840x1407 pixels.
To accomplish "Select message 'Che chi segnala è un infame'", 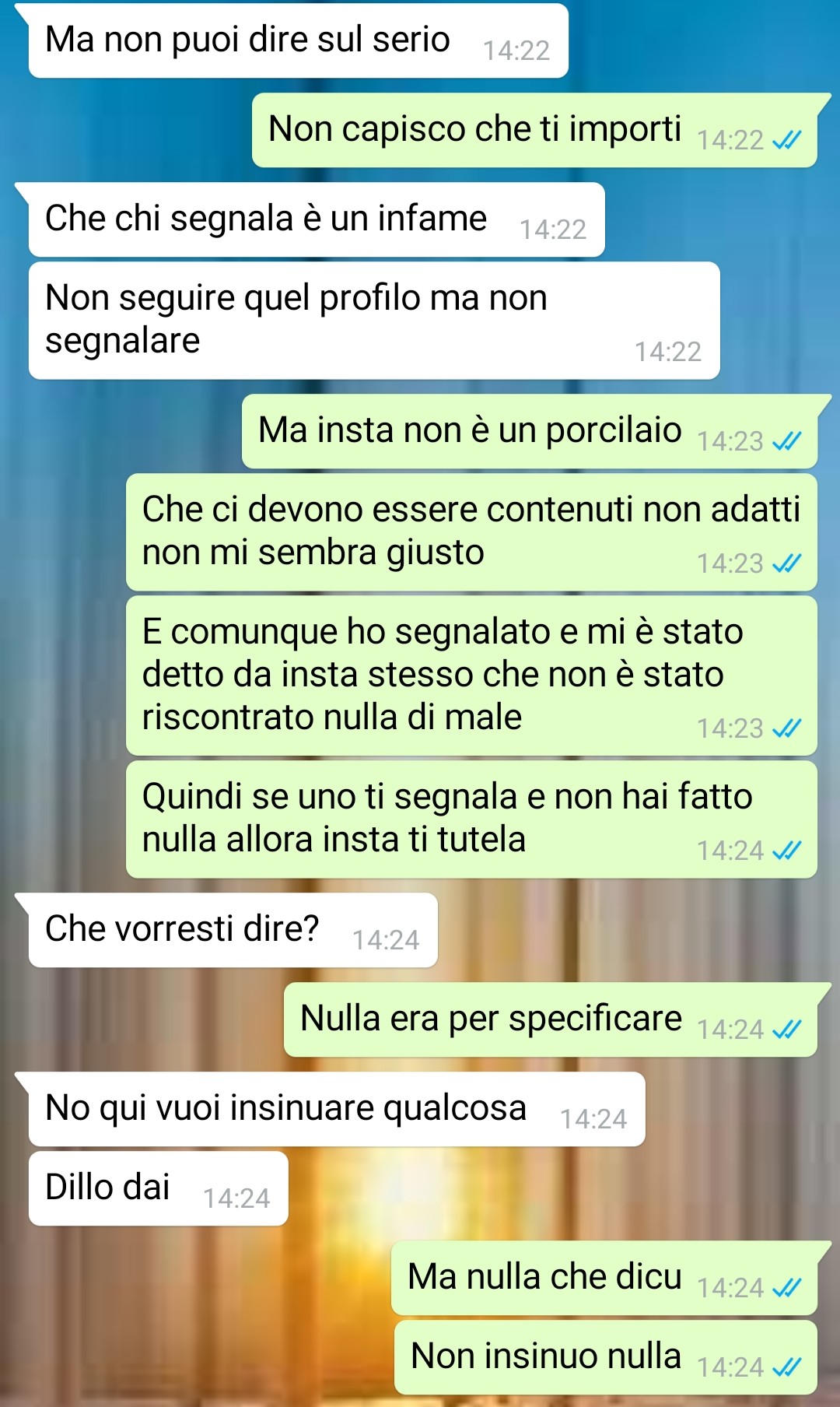I will pos(317,219).
